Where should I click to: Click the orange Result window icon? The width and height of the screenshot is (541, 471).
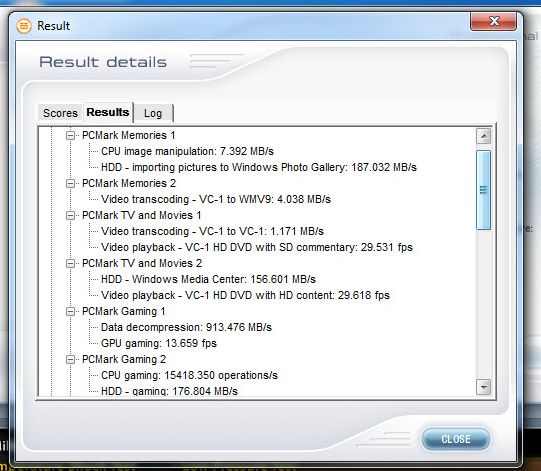coord(24,26)
